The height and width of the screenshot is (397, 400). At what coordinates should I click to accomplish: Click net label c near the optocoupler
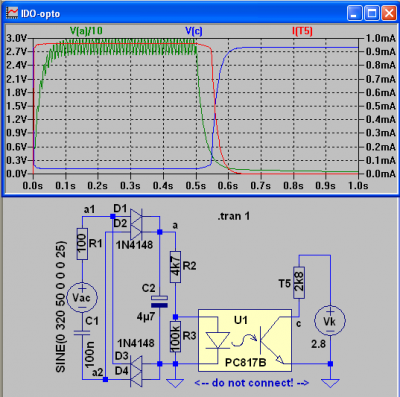tap(299, 324)
